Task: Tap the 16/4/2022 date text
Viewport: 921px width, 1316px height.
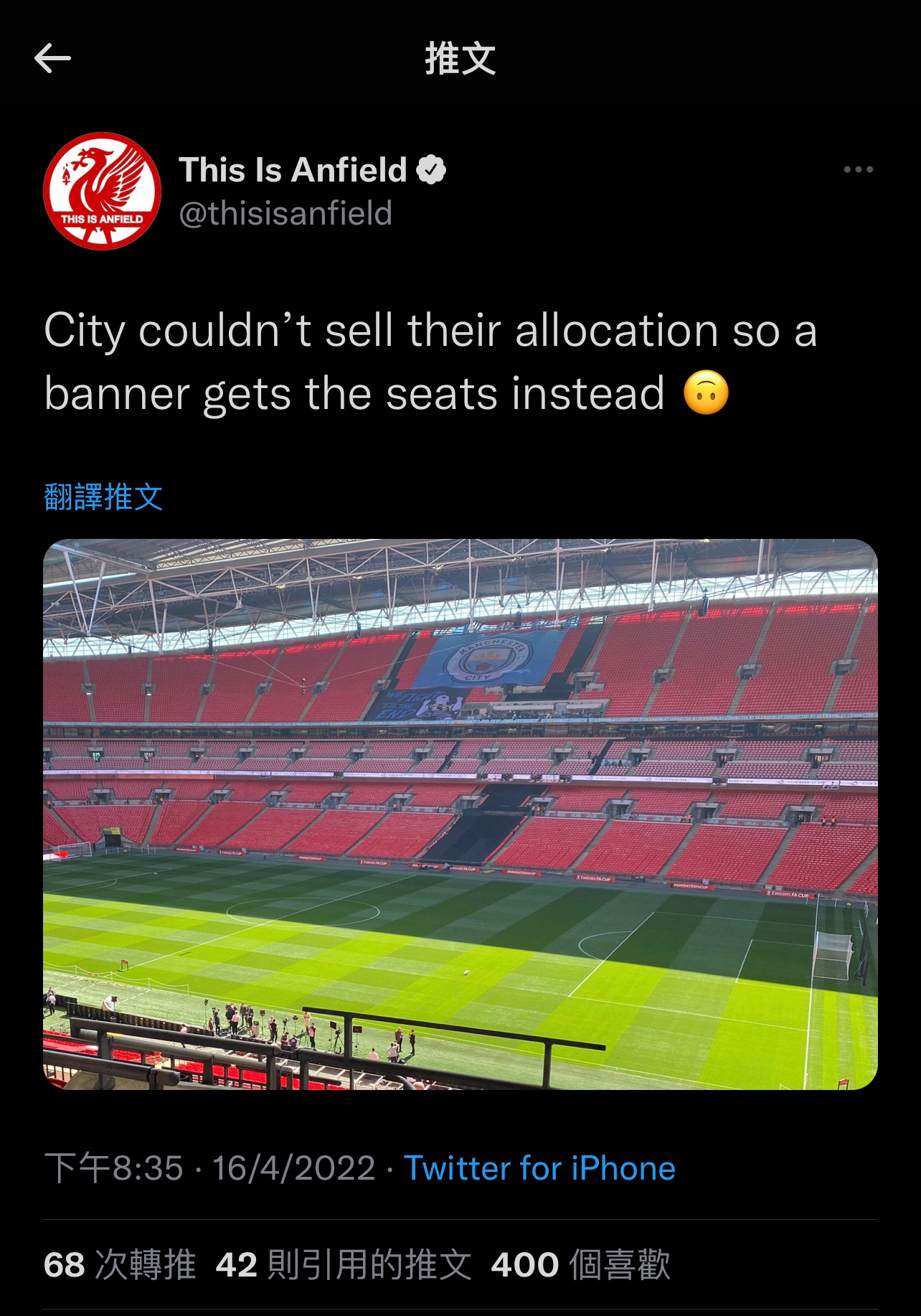Action: pos(293,1167)
